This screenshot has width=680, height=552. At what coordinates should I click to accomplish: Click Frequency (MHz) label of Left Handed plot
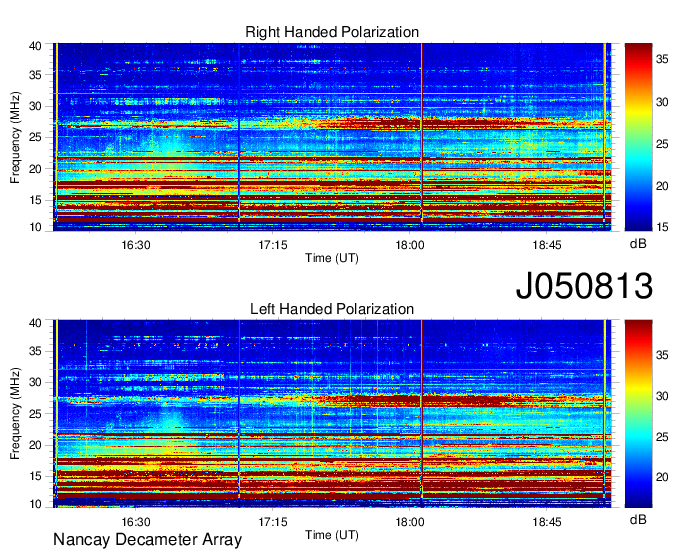tap(15, 414)
